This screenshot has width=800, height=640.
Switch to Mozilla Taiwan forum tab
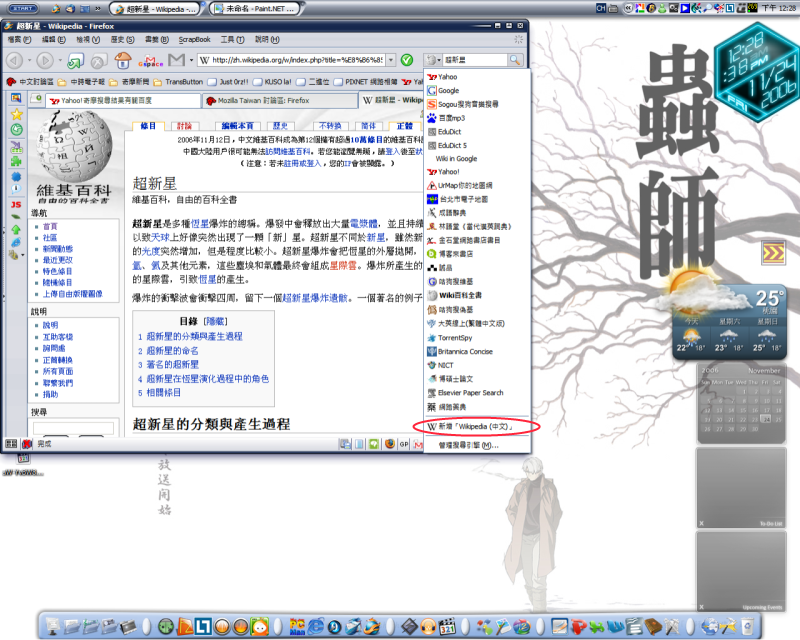(x=281, y=101)
